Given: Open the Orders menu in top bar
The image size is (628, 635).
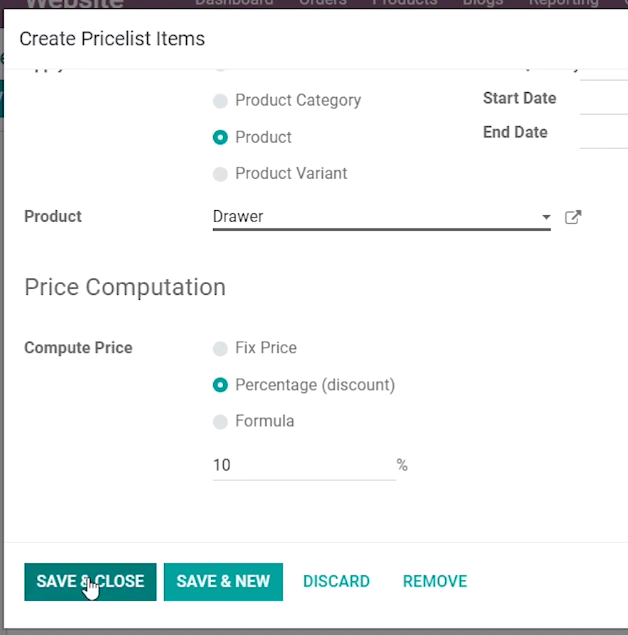Looking at the screenshot, I should coord(323,2).
